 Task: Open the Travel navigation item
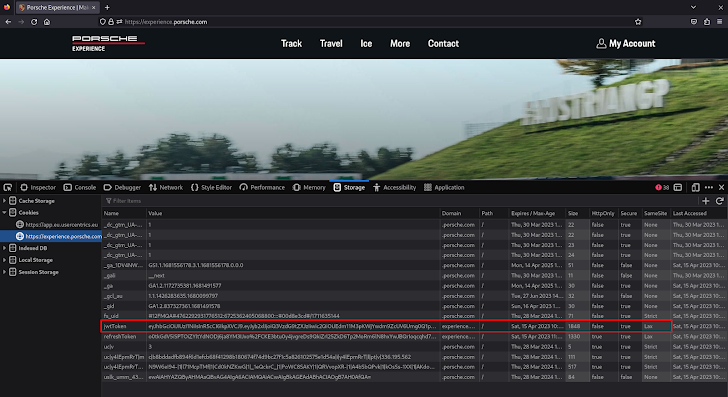pos(331,44)
